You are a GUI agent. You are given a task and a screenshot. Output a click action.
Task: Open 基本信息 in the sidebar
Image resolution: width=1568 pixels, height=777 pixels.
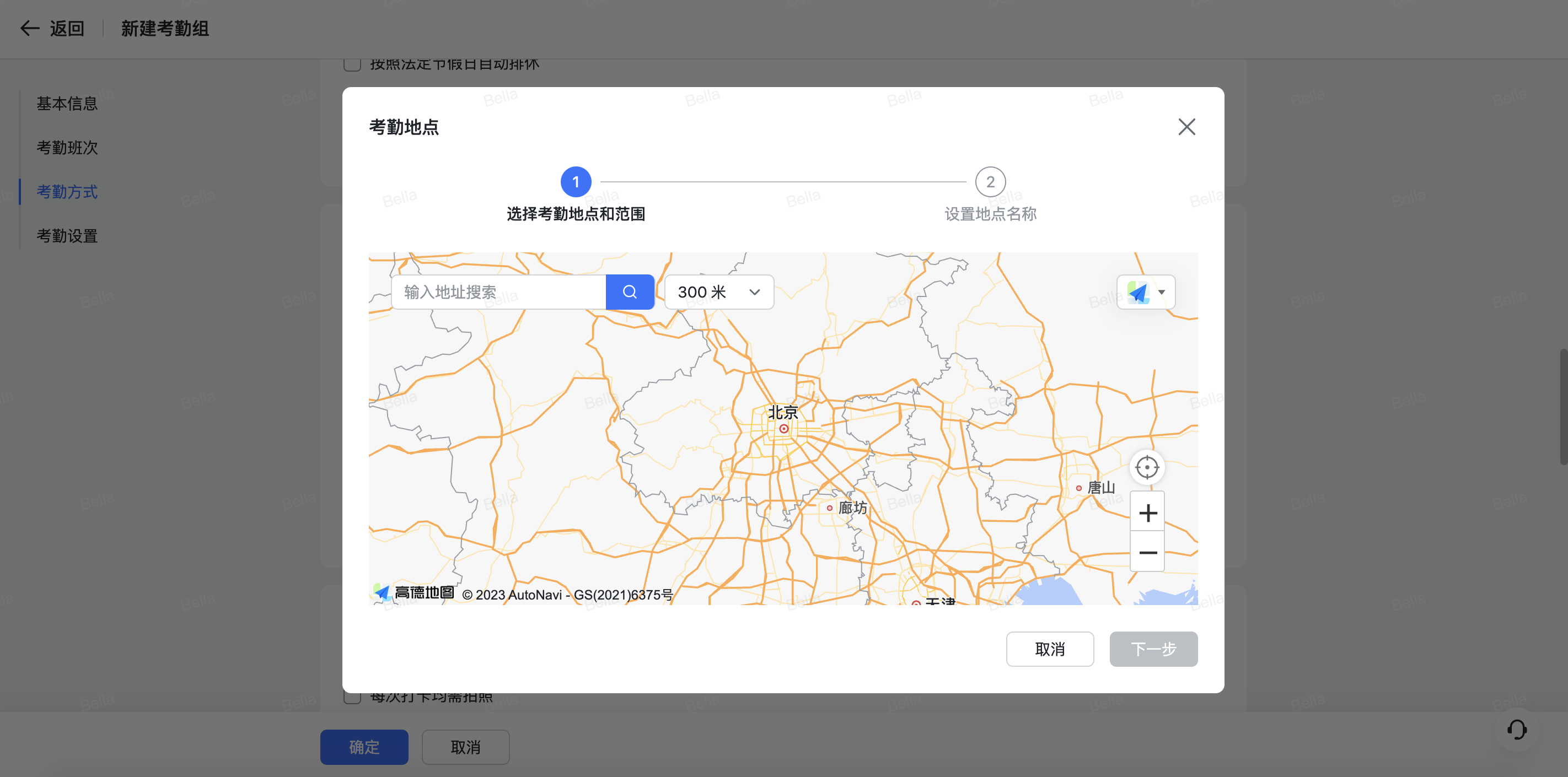coord(67,104)
